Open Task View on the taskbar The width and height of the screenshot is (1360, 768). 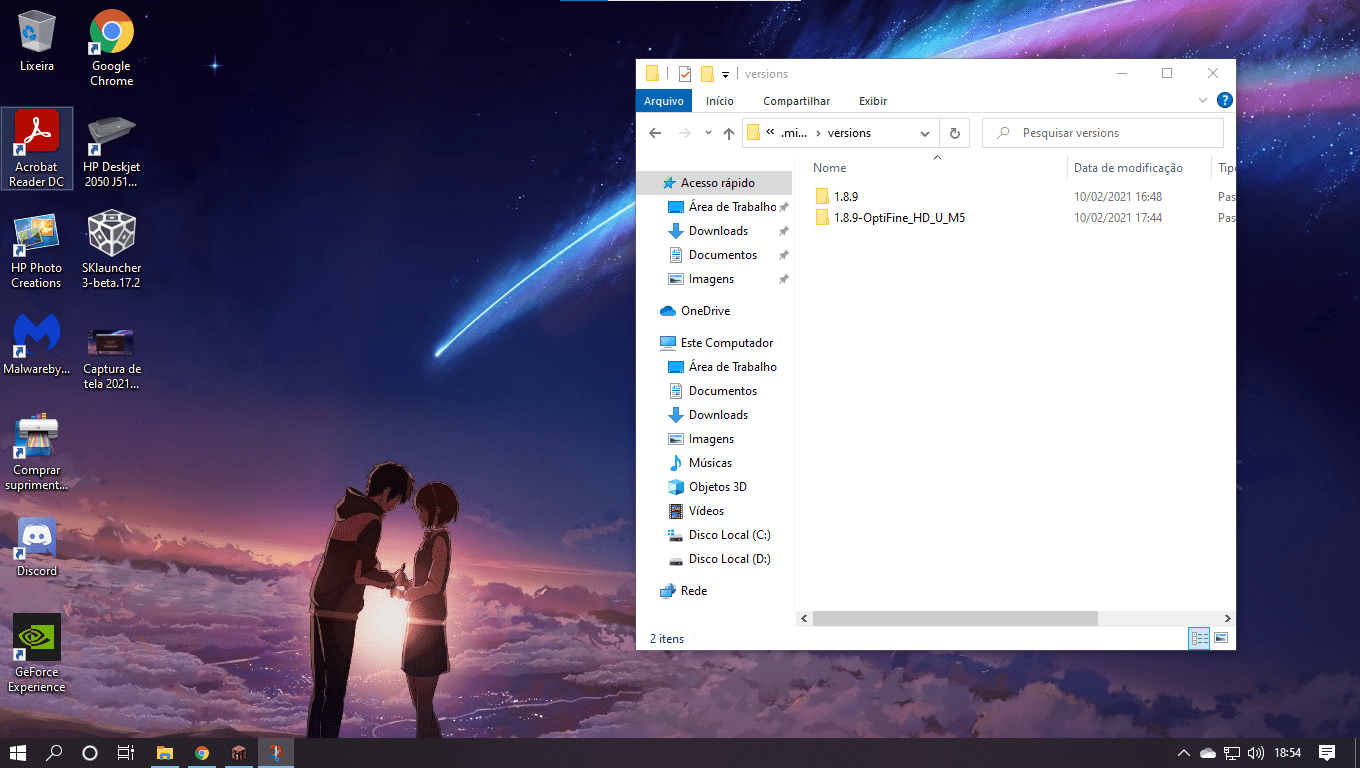pos(126,753)
